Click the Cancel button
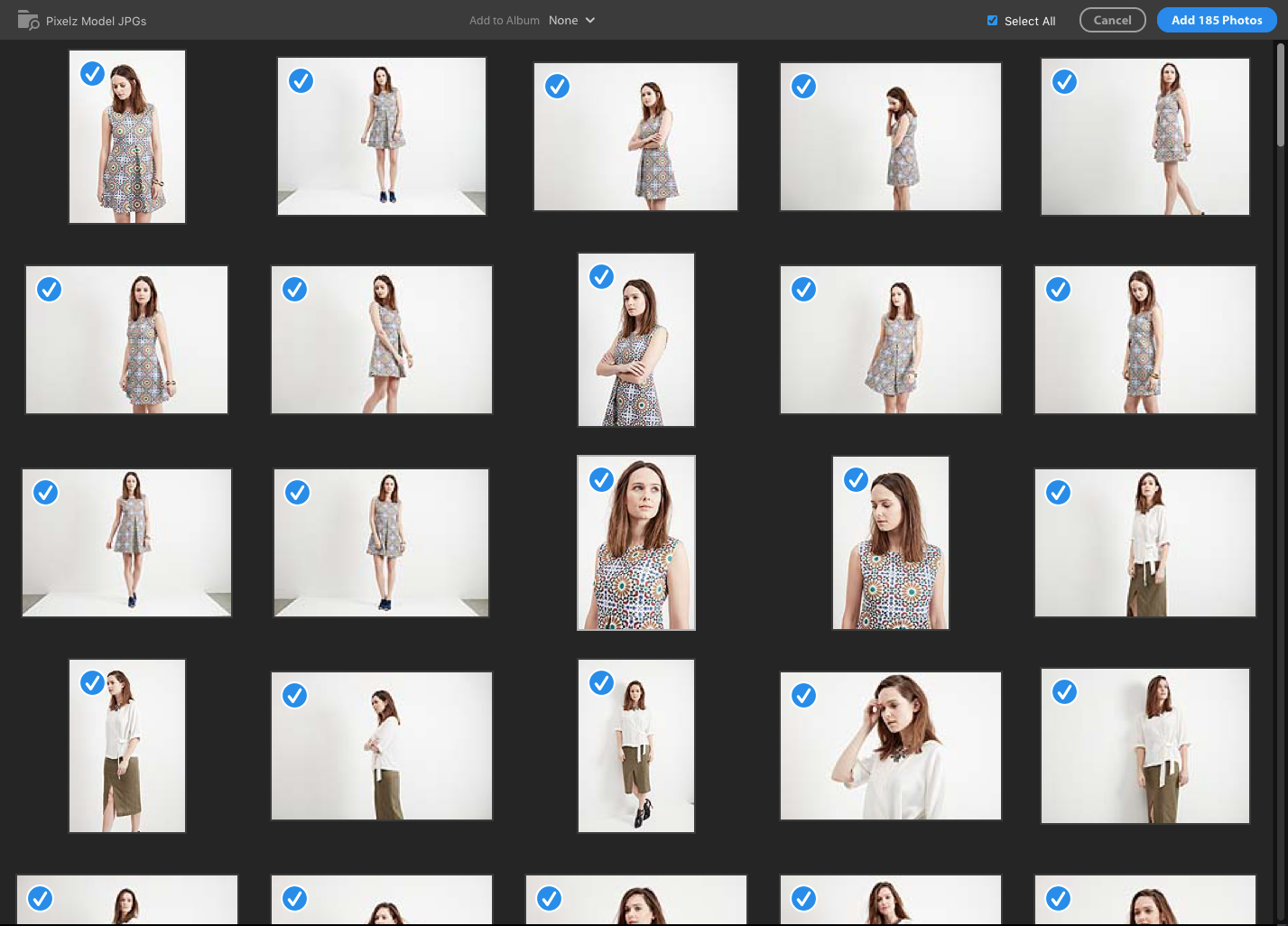The width and height of the screenshot is (1288, 926). (x=1112, y=20)
